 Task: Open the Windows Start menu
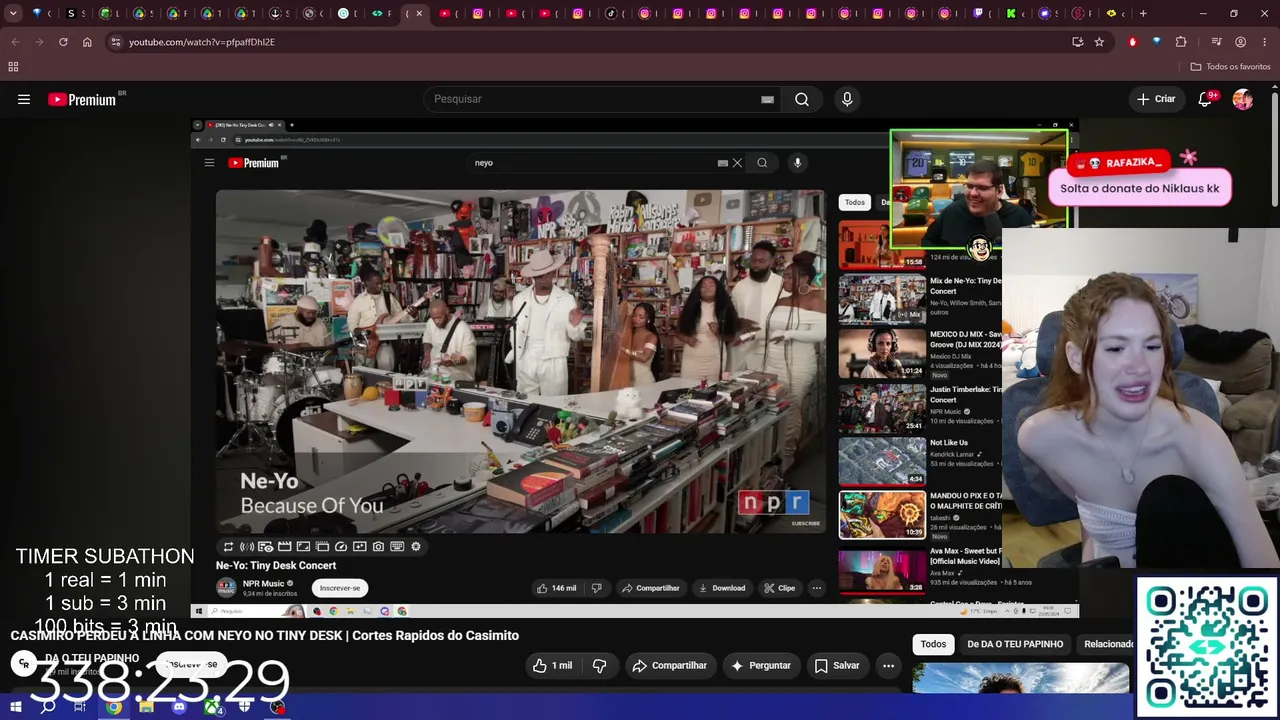pyautogui.click(x=16, y=708)
